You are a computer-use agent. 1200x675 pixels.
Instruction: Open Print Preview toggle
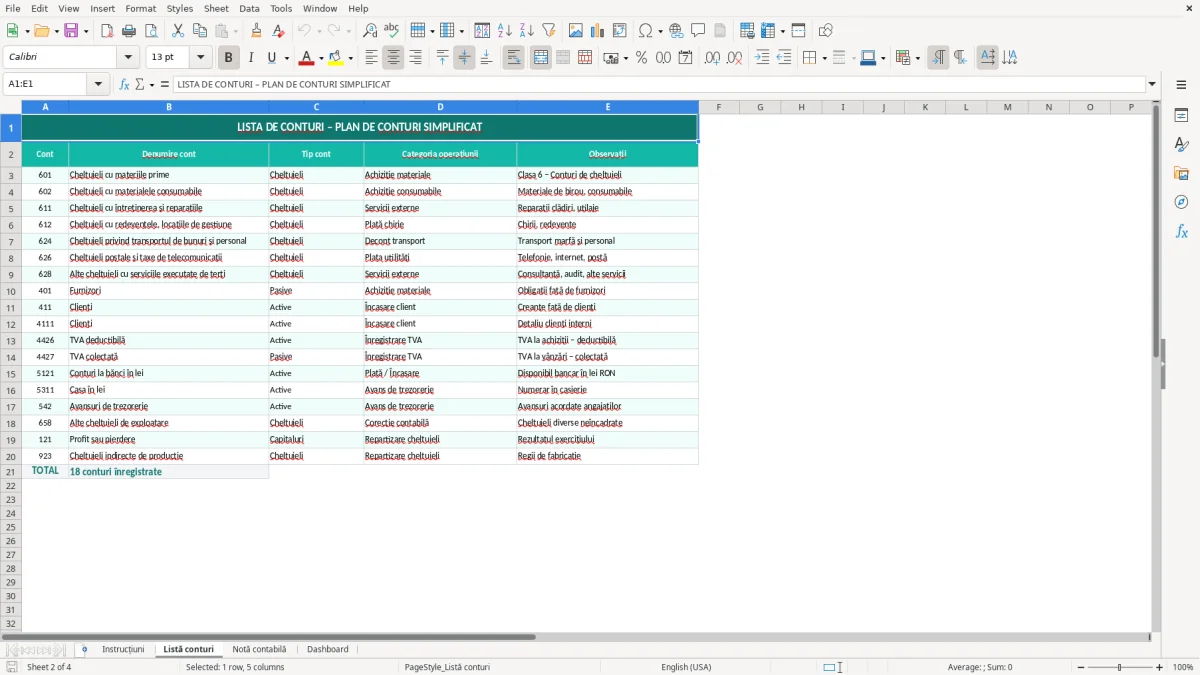click(151, 31)
